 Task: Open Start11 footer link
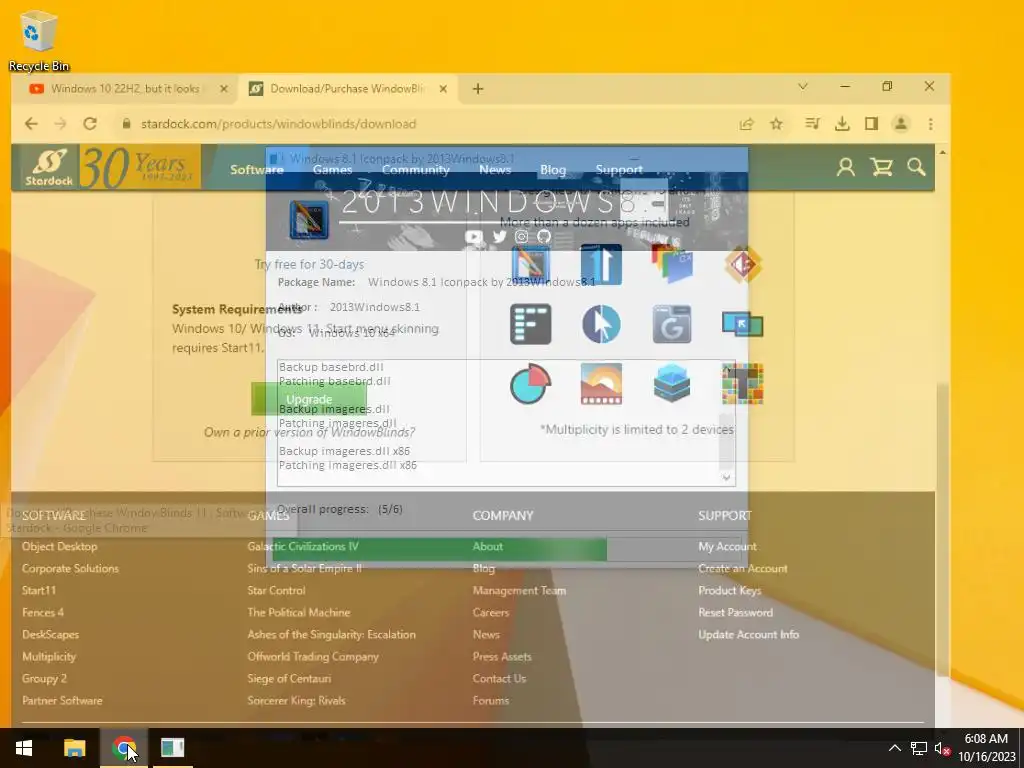pyautogui.click(x=39, y=590)
